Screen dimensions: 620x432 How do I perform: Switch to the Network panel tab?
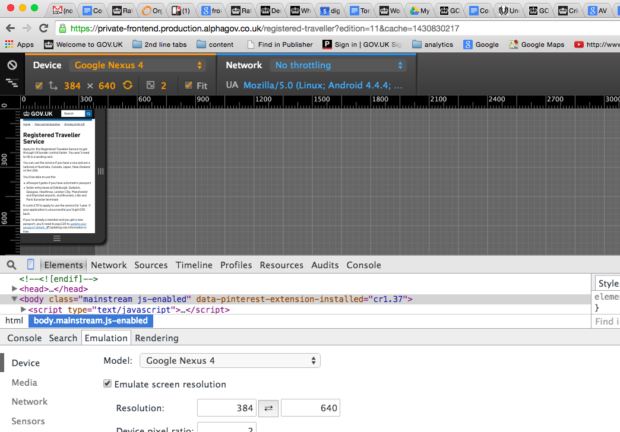point(109,265)
